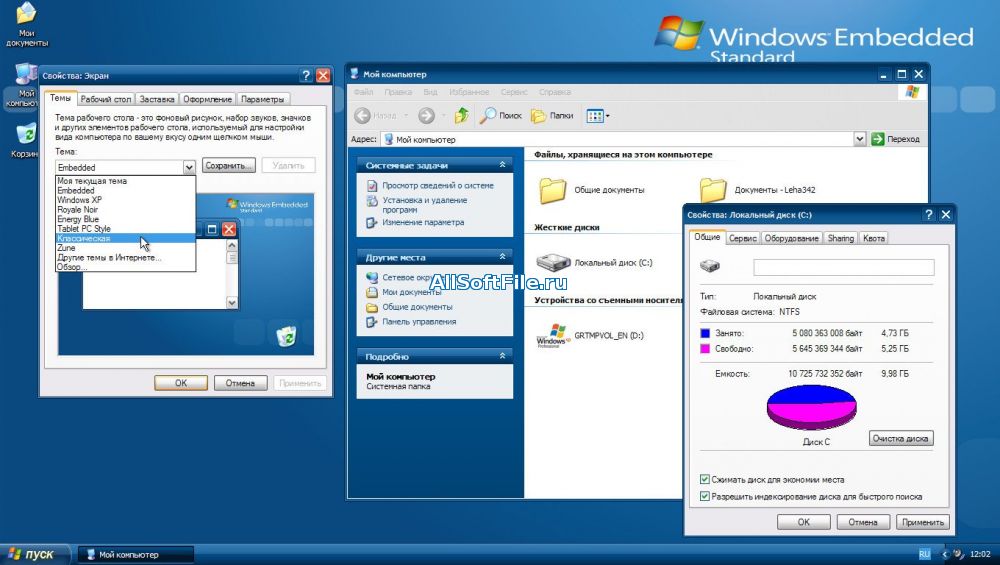Screen dimensions: 1000x565
Task: Collapse the Details panel
Action: (503, 356)
